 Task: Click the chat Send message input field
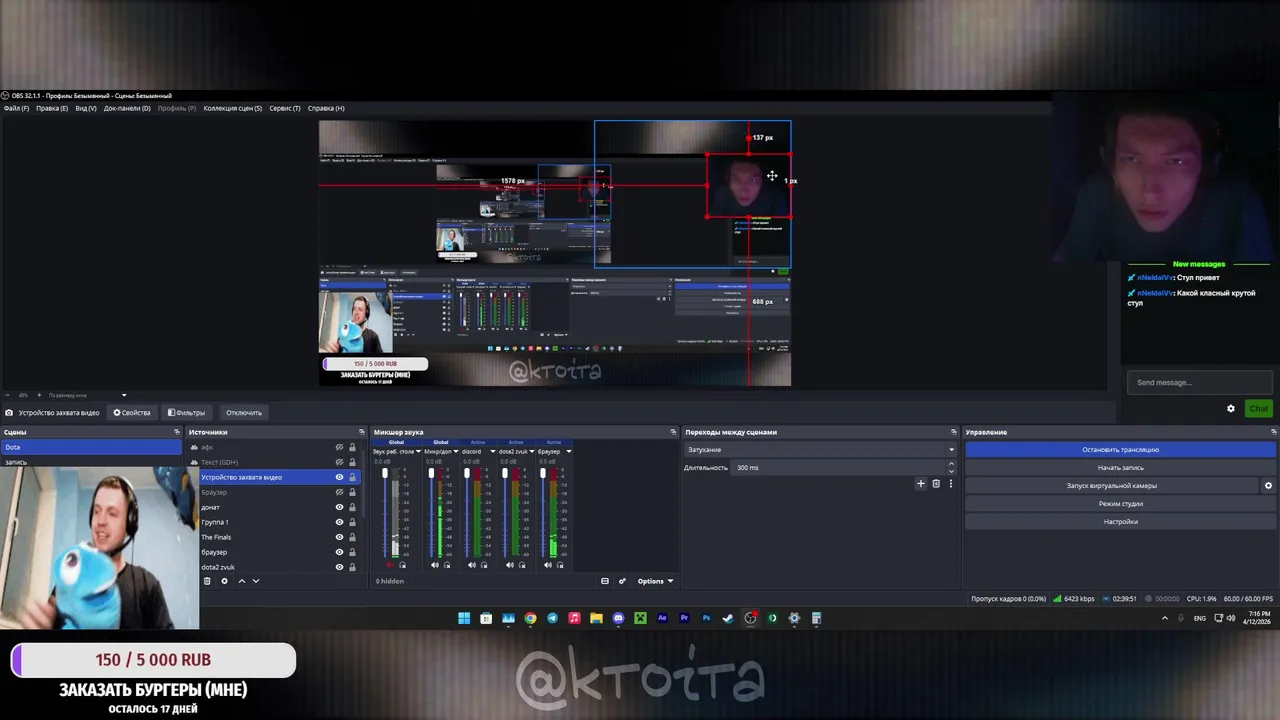(1198, 382)
